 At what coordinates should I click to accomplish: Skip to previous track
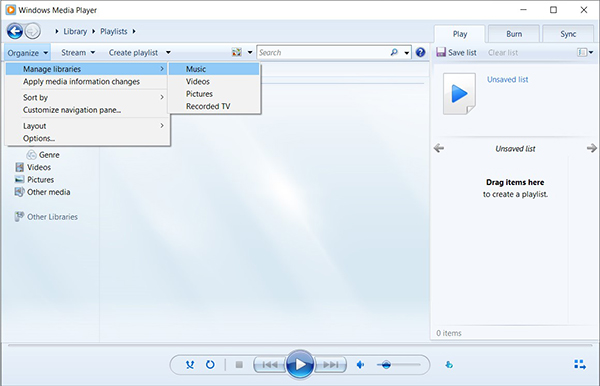(270, 365)
